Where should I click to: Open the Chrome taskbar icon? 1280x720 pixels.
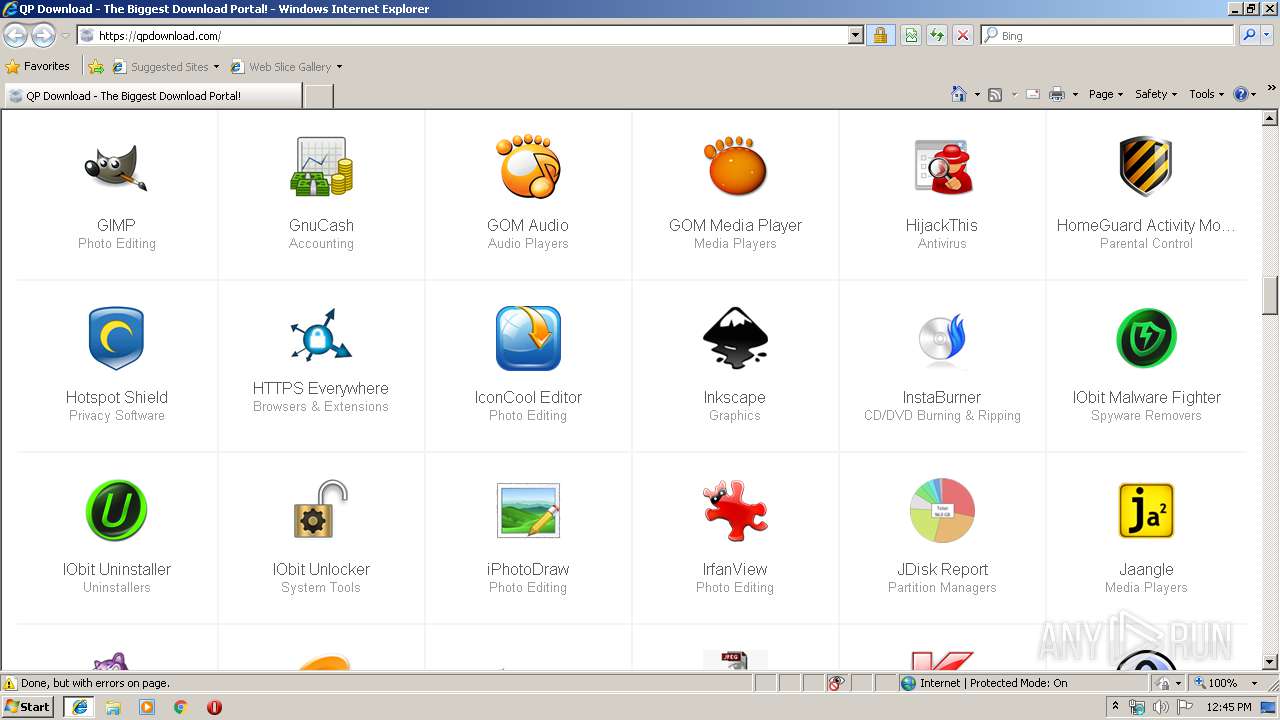click(x=180, y=707)
